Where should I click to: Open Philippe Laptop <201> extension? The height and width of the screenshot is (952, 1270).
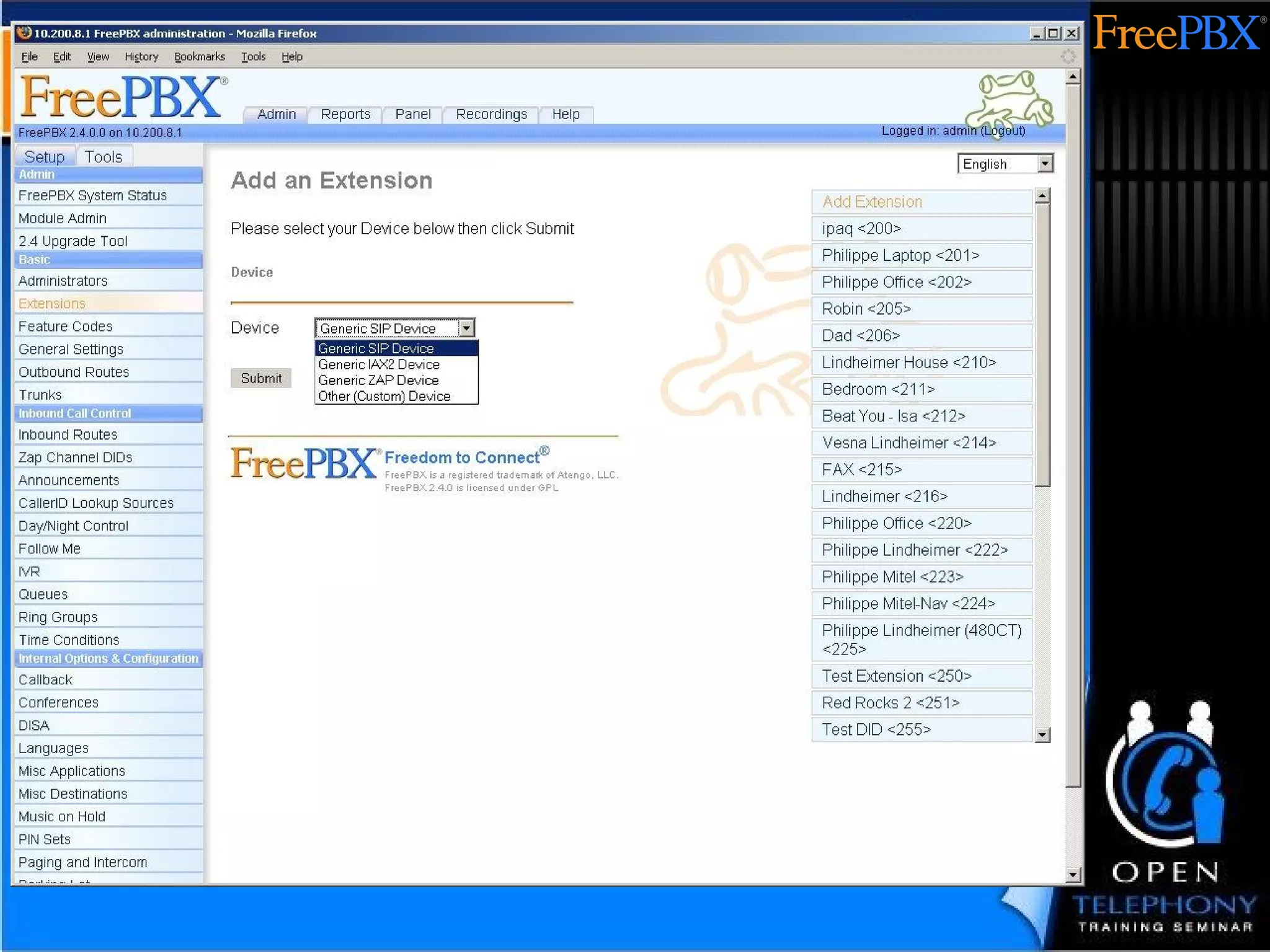(900, 255)
